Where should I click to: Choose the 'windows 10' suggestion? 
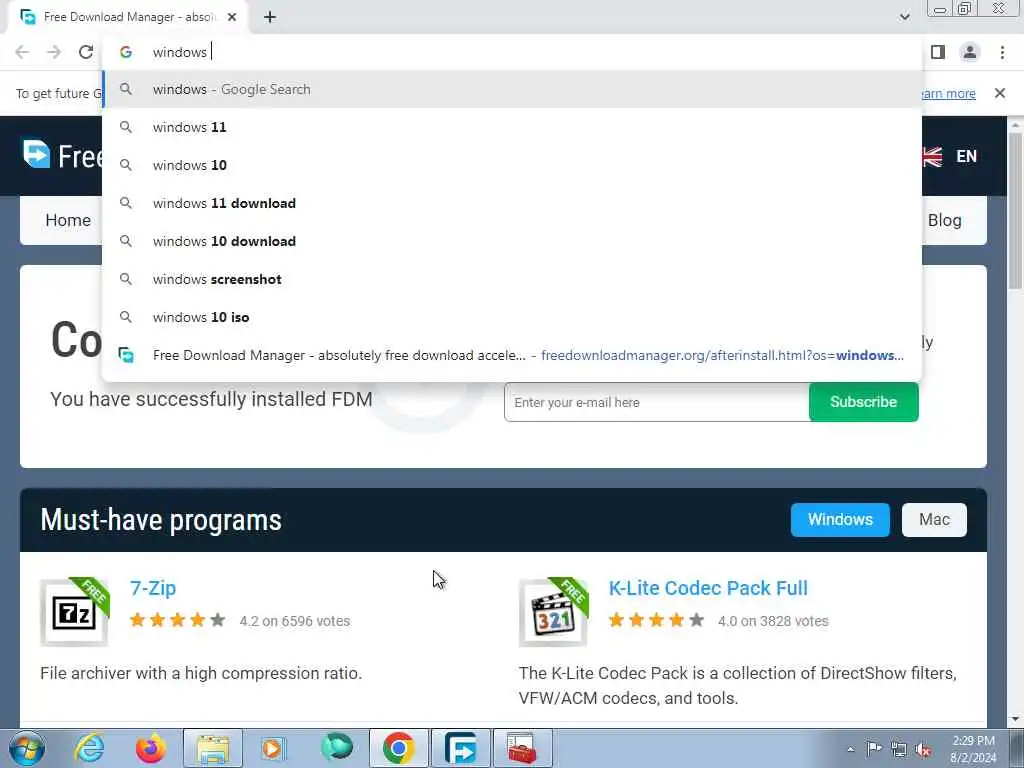point(512,165)
